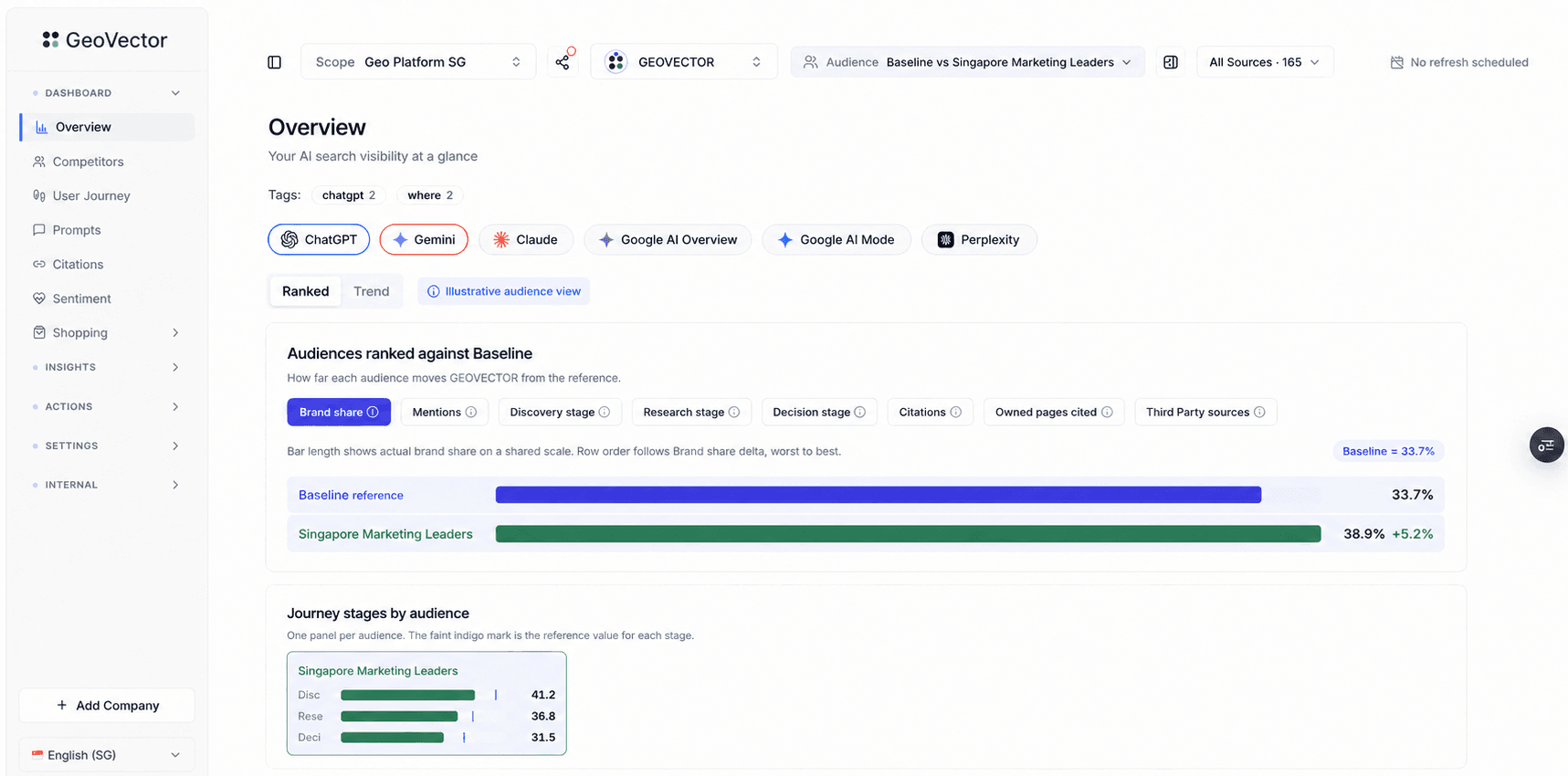The width and height of the screenshot is (1568, 776).
Task: Open the floating filter settings button
Action: coord(1546,445)
